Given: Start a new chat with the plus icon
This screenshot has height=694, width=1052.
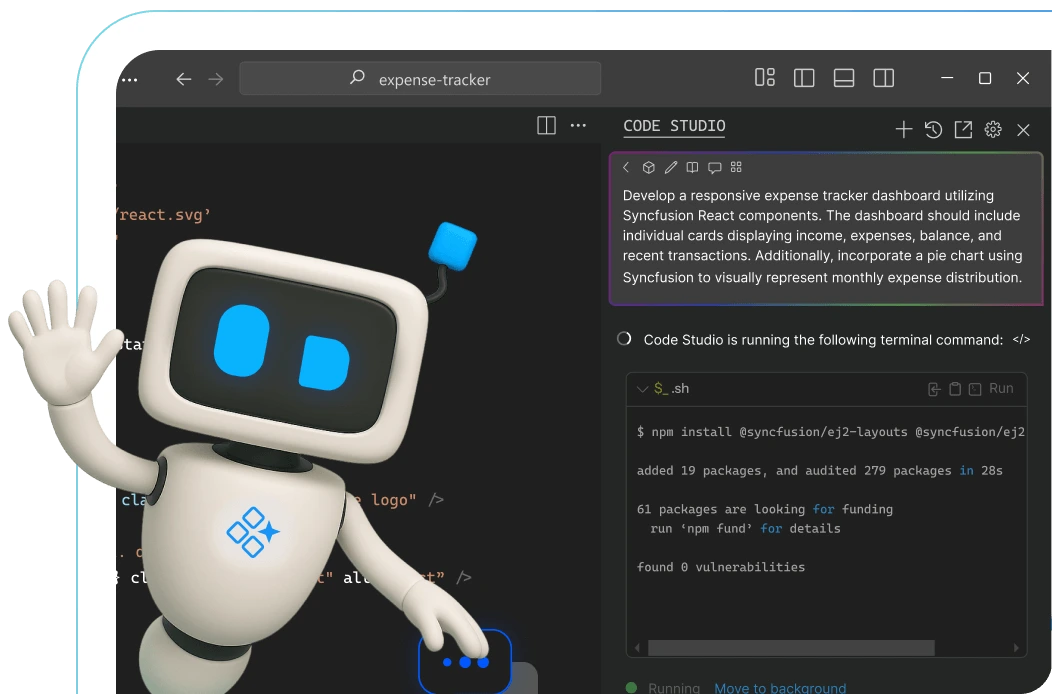Looking at the screenshot, I should click(904, 130).
